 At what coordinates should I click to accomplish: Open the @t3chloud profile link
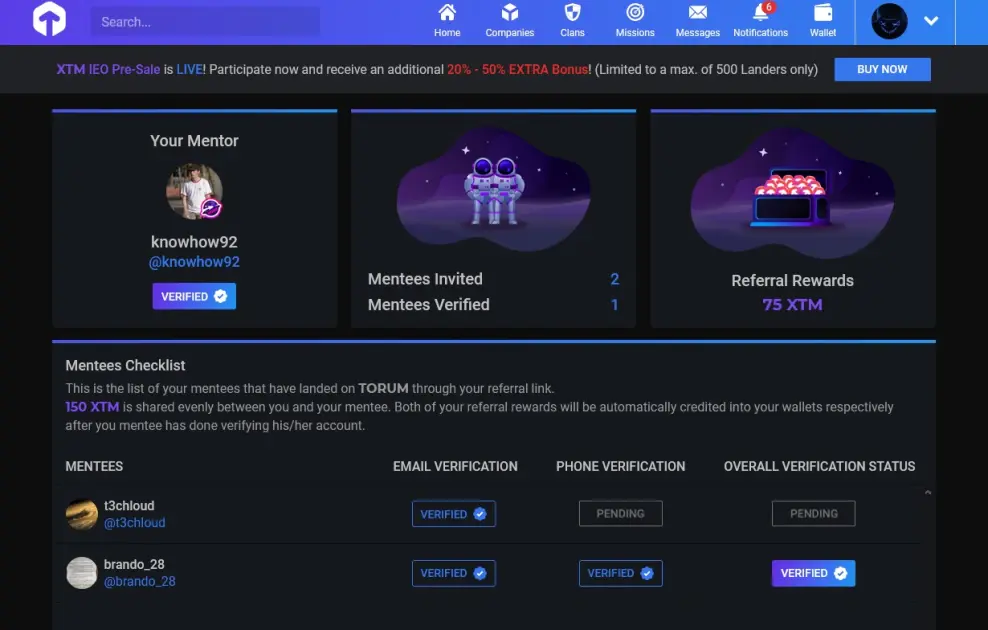coord(134,523)
